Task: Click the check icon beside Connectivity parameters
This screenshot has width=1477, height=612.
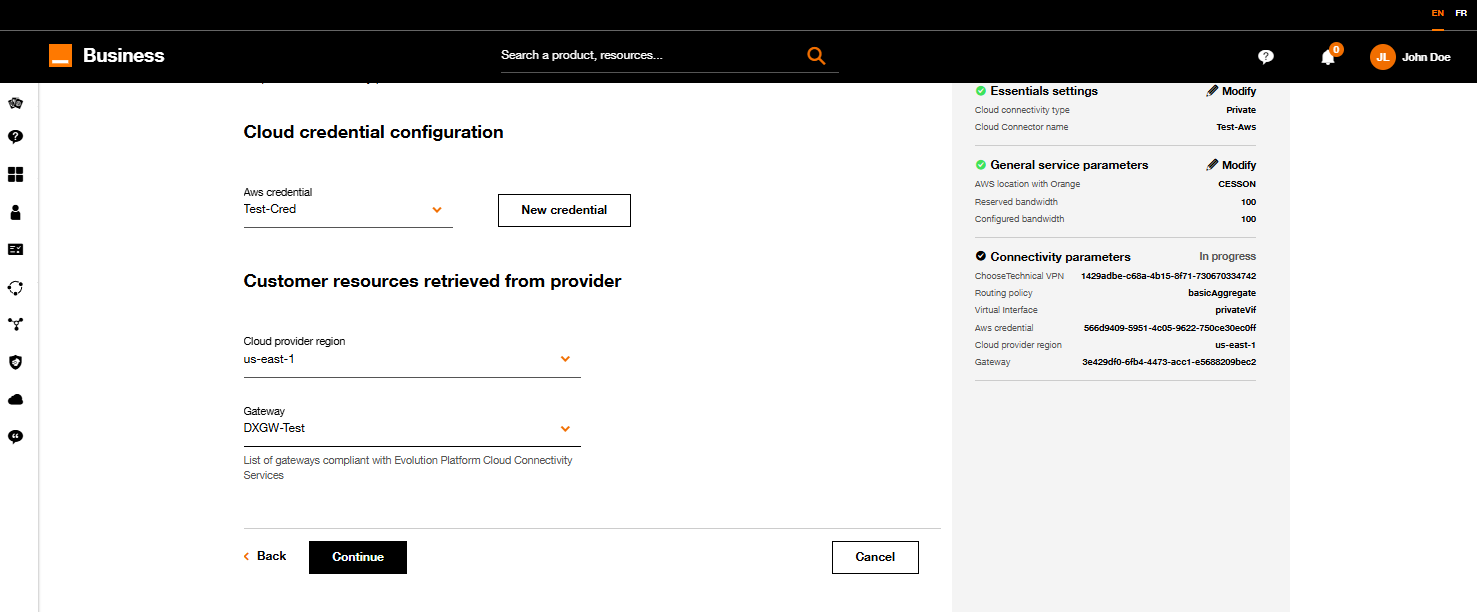Action: pos(981,257)
